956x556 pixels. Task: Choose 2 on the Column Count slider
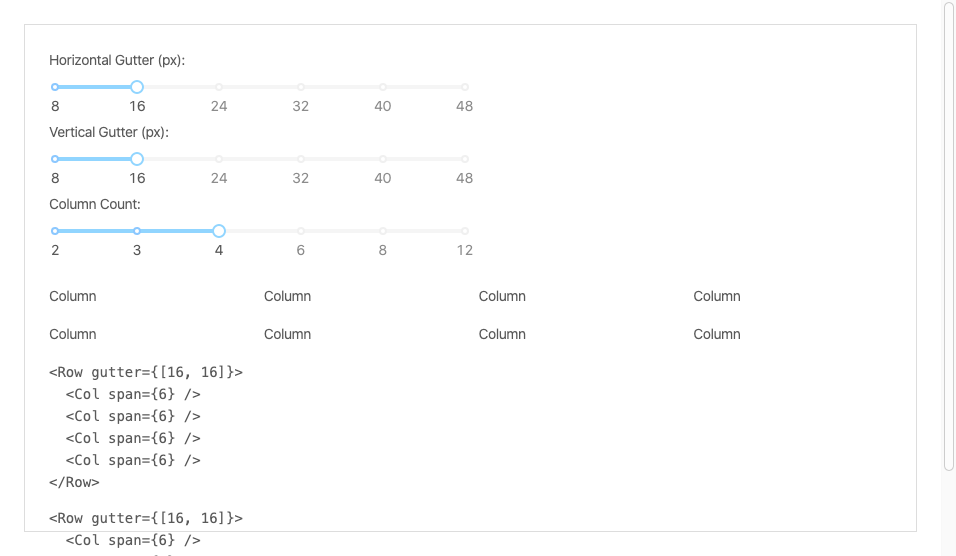55,231
